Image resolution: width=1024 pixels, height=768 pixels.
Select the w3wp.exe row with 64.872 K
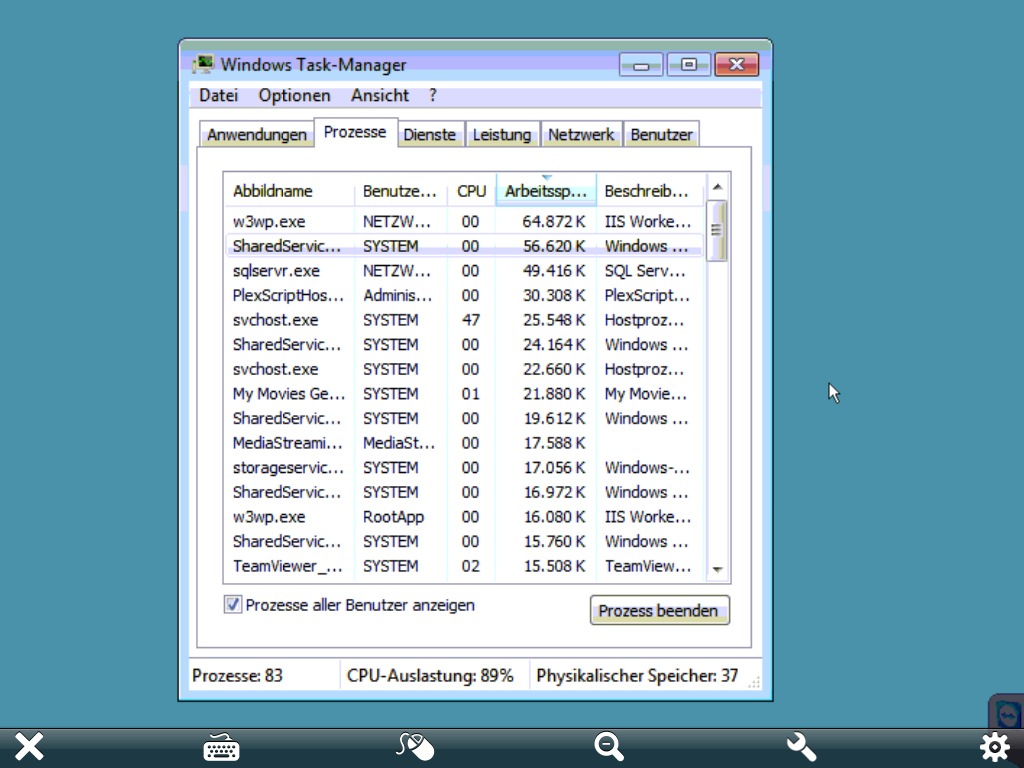pyautogui.click(x=464, y=221)
